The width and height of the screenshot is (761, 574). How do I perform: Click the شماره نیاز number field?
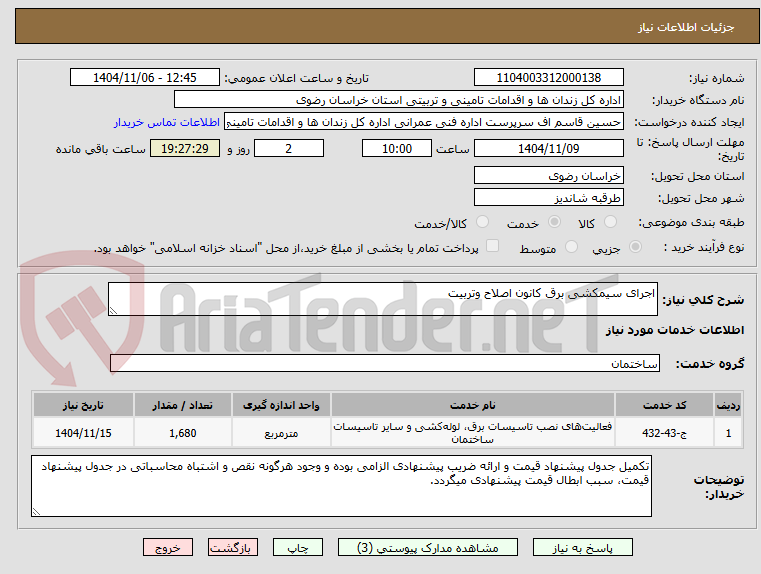[x=549, y=77]
